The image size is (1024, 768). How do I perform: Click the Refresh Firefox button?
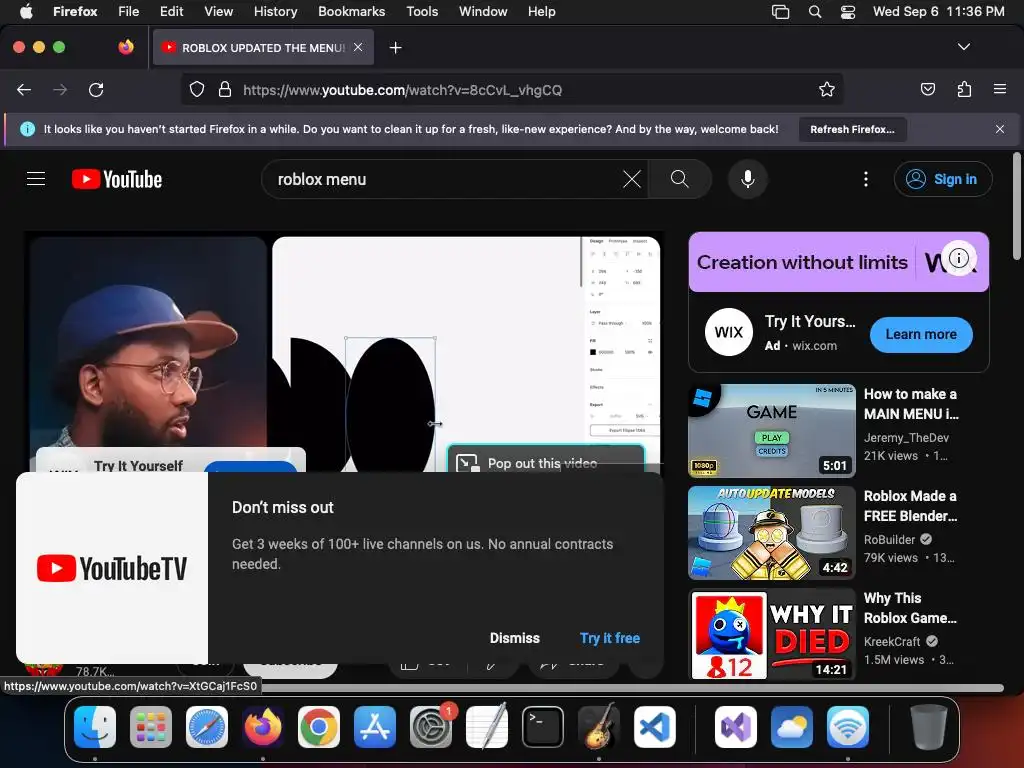click(x=852, y=129)
